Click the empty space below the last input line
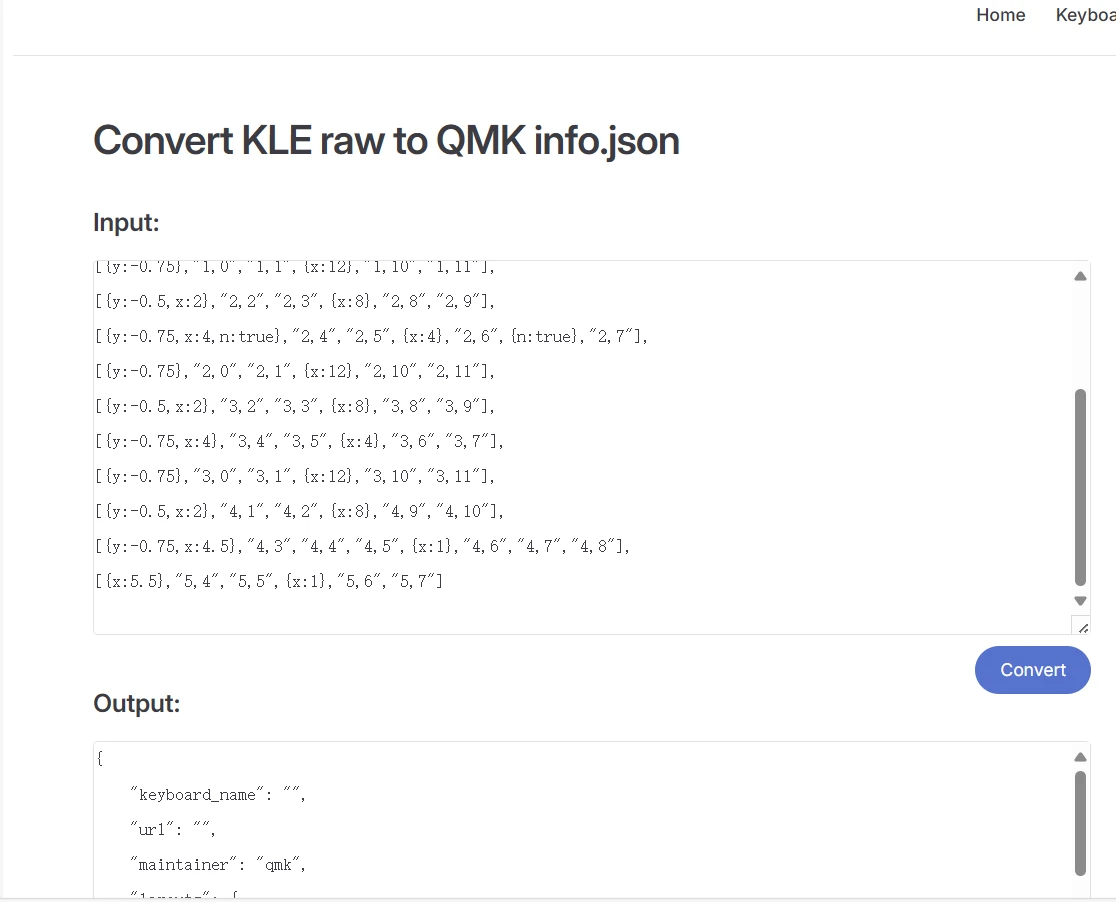The height and width of the screenshot is (902, 1116). coord(500,612)
